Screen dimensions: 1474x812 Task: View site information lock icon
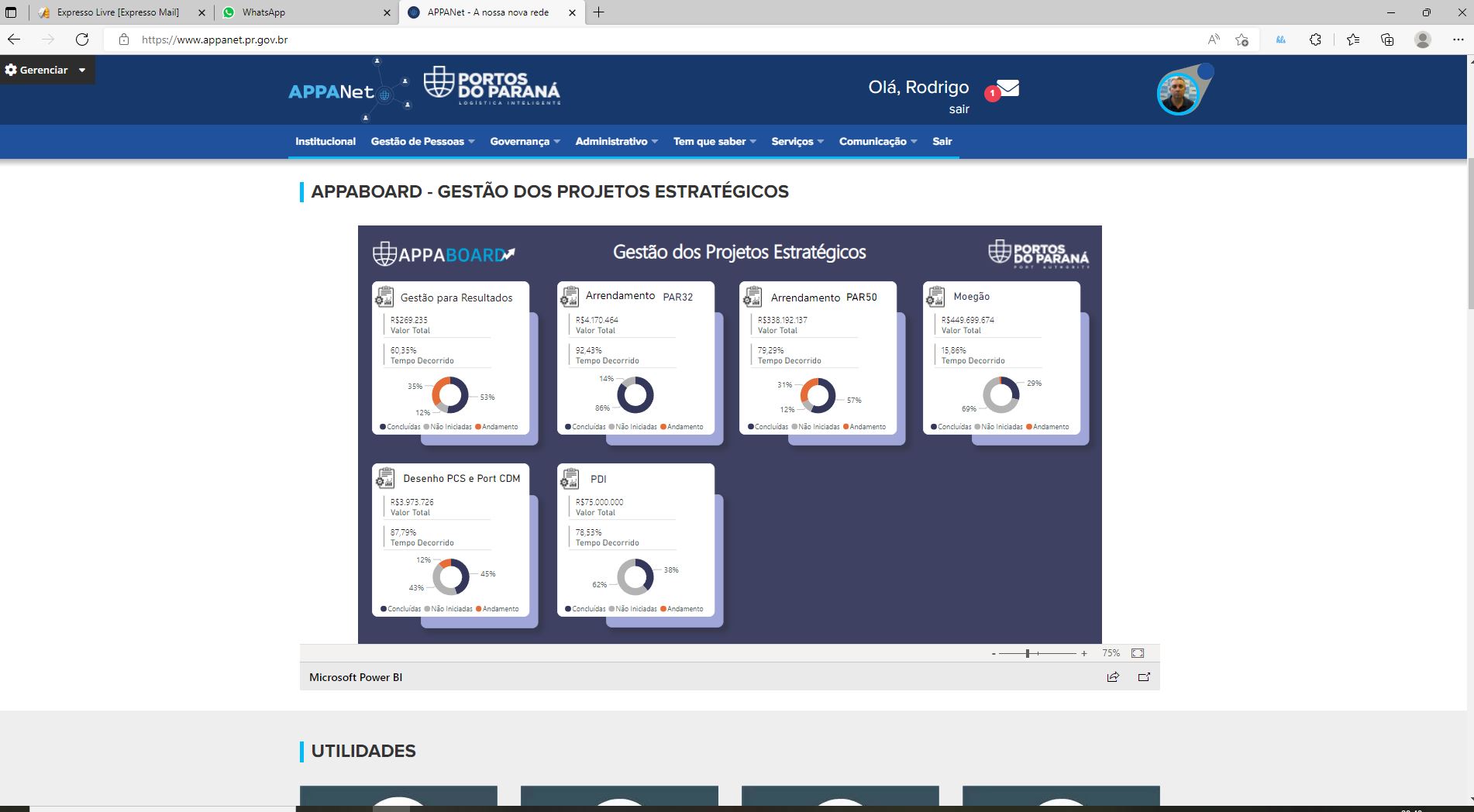point(123,40)
